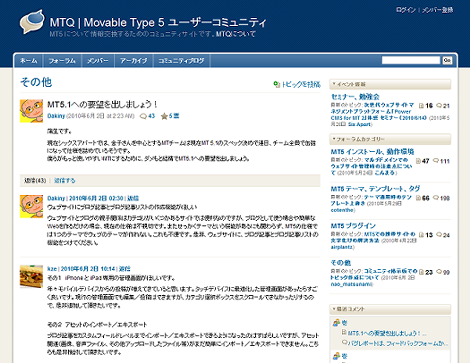Click the topic count icon showing 16
Viewport: 470px width, 363px height.
tap(421, 106)
